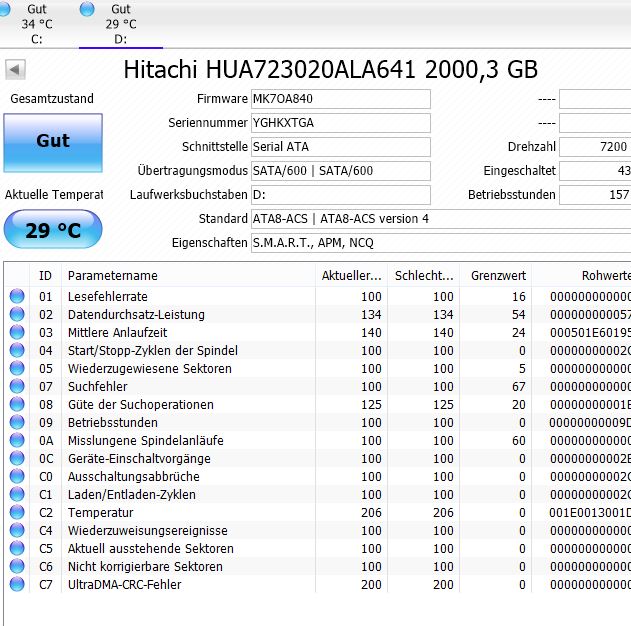This screenshot has height=626, width=631.
Task: Sort by the Schlecht column header
Action: tap(423, 276)
